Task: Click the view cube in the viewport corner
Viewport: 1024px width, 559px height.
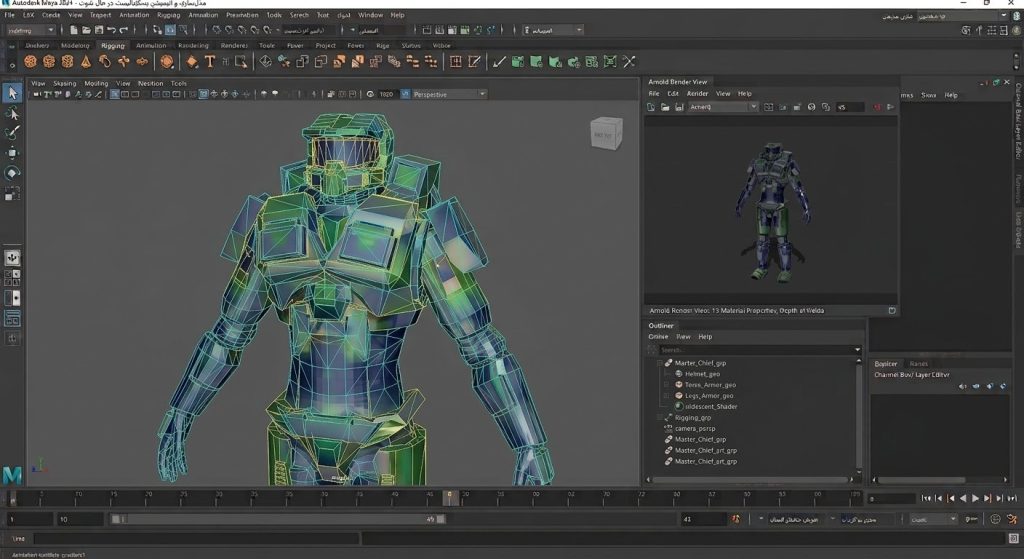Action: point(605,134)
